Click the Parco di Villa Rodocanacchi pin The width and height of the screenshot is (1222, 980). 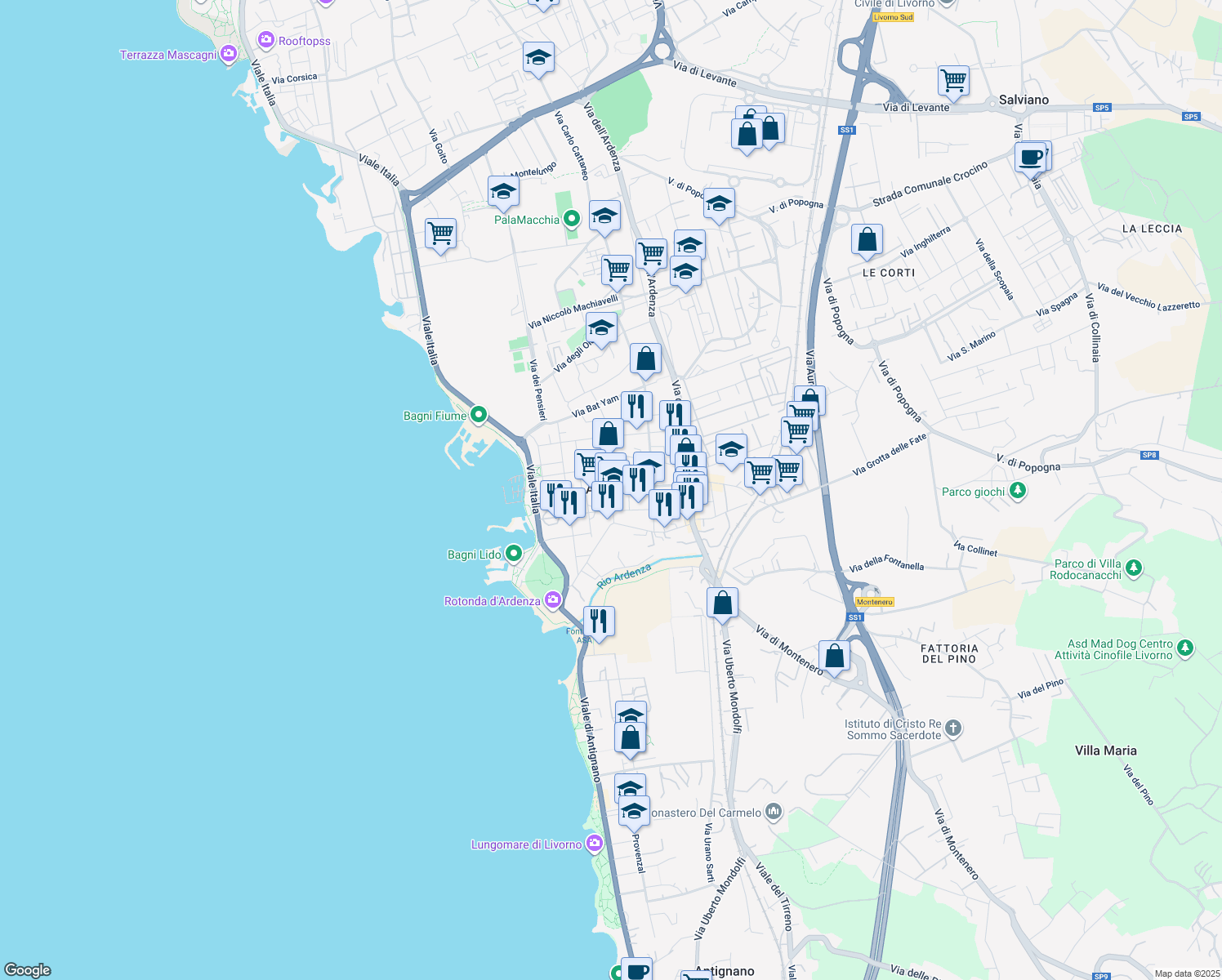click(1133, 568)
